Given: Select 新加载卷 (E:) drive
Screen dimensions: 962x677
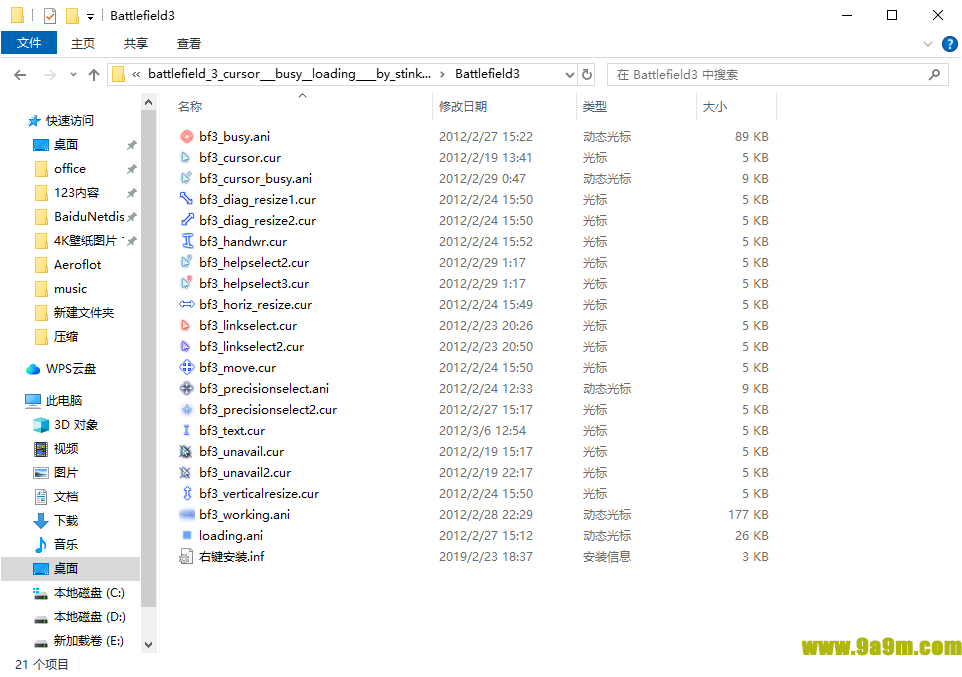Looking at the screenshot, I should click(88, 641).
